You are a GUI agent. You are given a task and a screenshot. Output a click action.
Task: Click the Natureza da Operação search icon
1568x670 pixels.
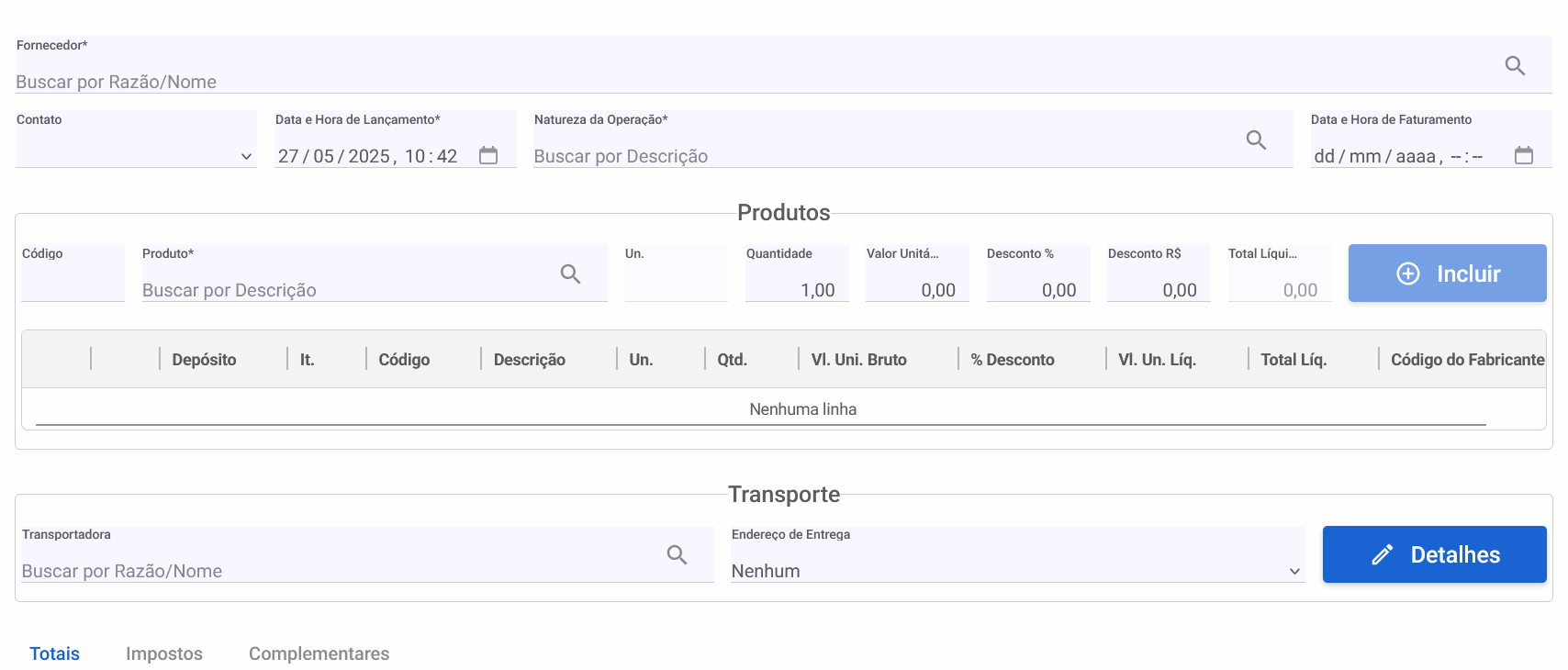tap(1256, 140)
